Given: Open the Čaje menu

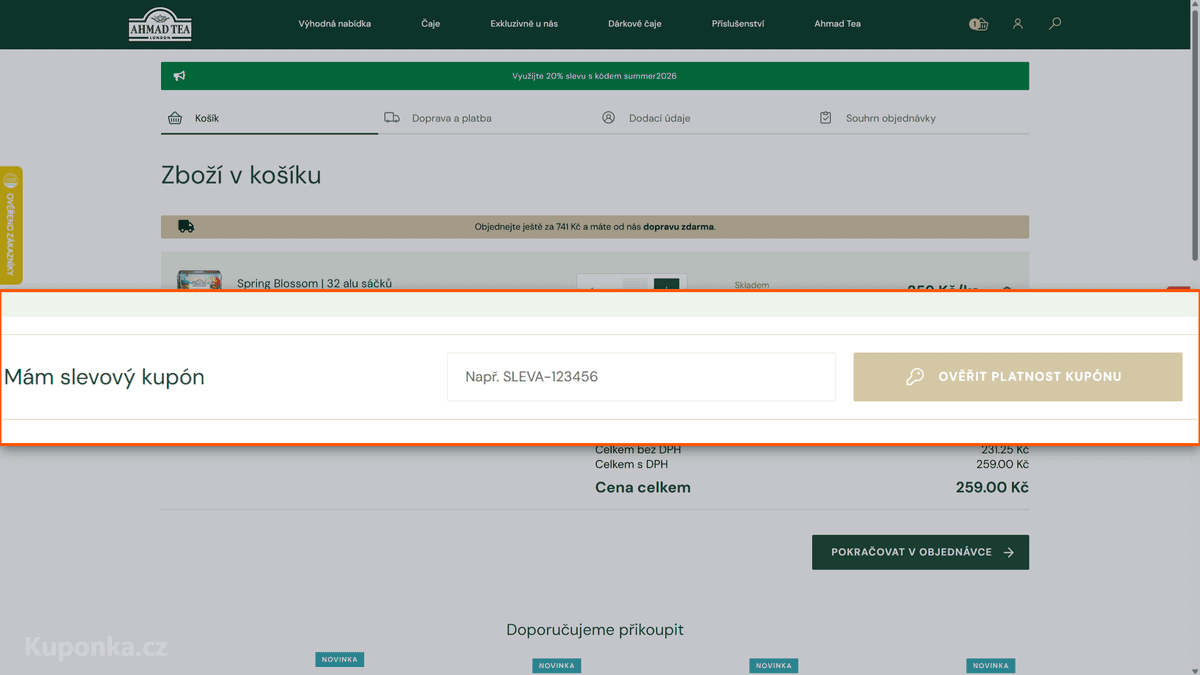Looking at the screenshot, I should pyautogui.click(x=431, y=24).
